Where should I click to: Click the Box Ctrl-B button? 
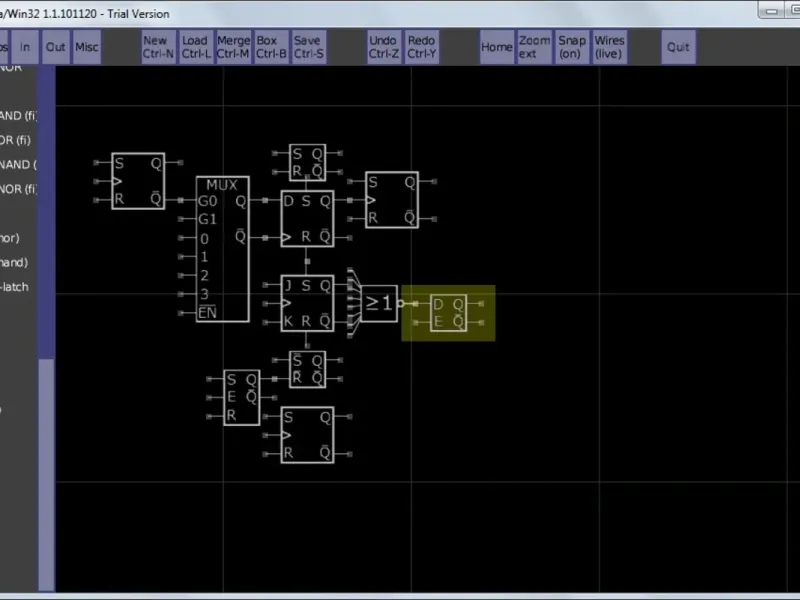pyautogui.click(x=271, y=47)
